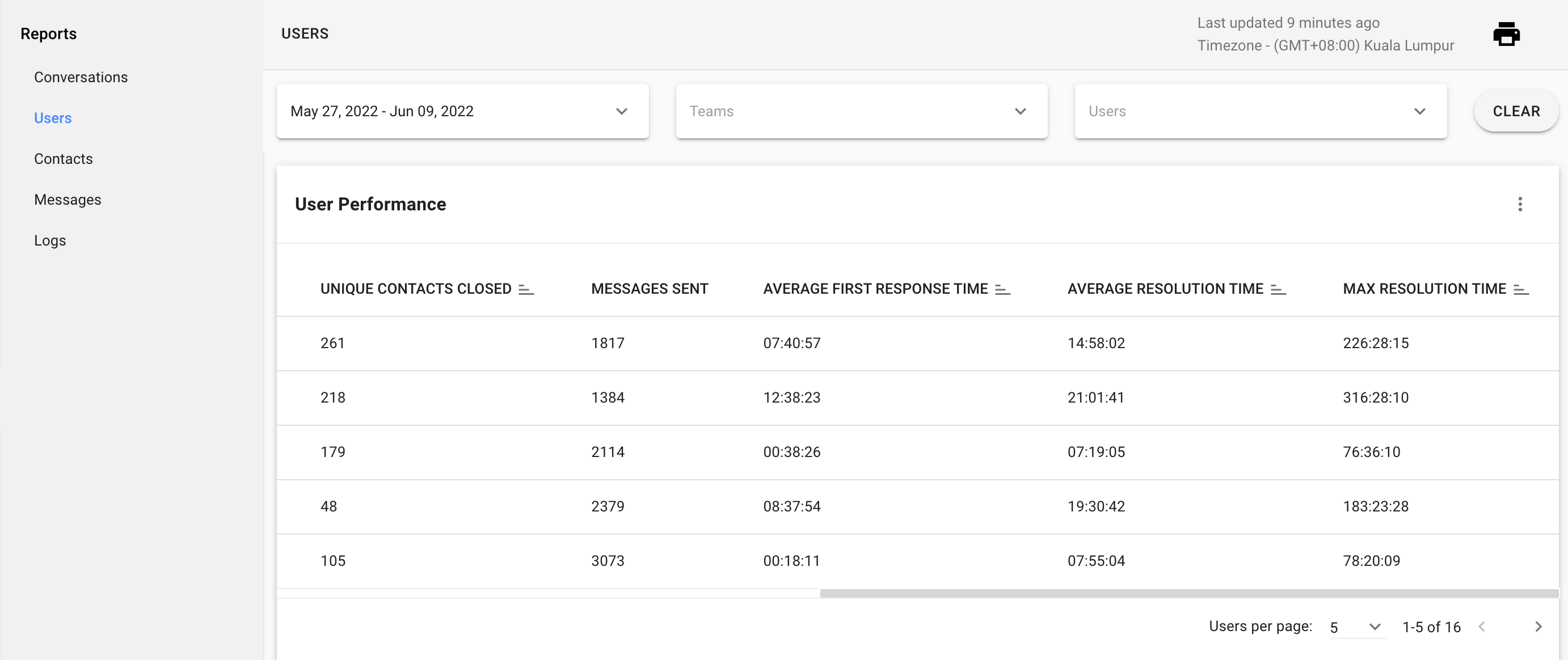Sort by Max Resolution Time icon
1568x660 pixels.
pos(1521,290)
